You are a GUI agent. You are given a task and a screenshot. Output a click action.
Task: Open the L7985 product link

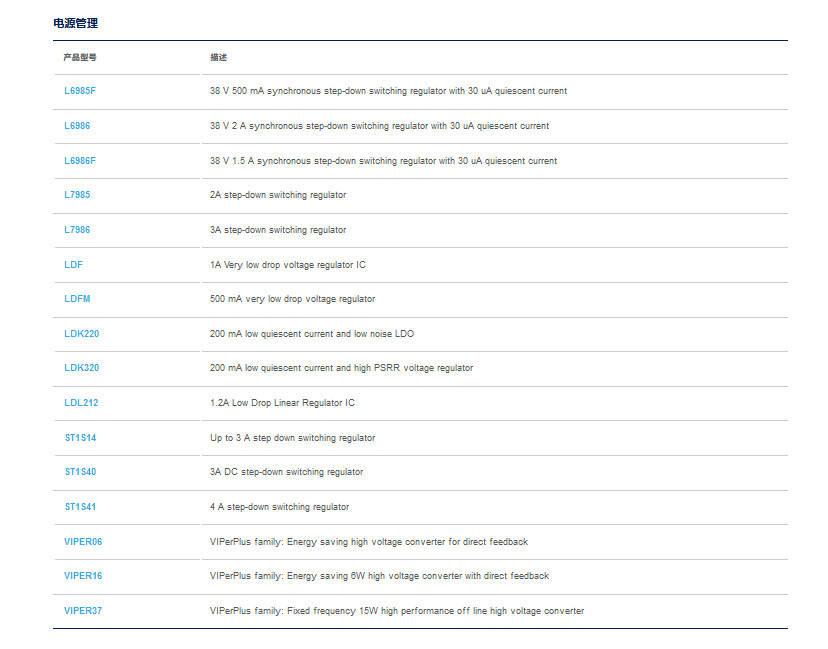[x=77, y=195]
